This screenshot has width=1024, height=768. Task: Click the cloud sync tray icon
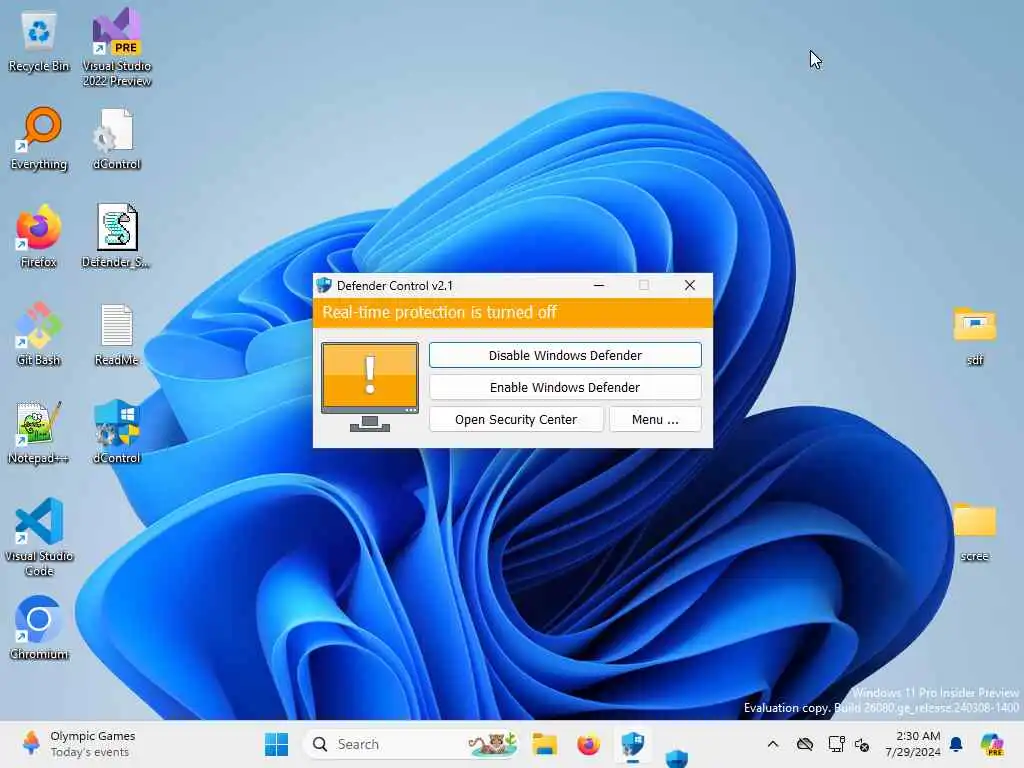tap(805, 744)
